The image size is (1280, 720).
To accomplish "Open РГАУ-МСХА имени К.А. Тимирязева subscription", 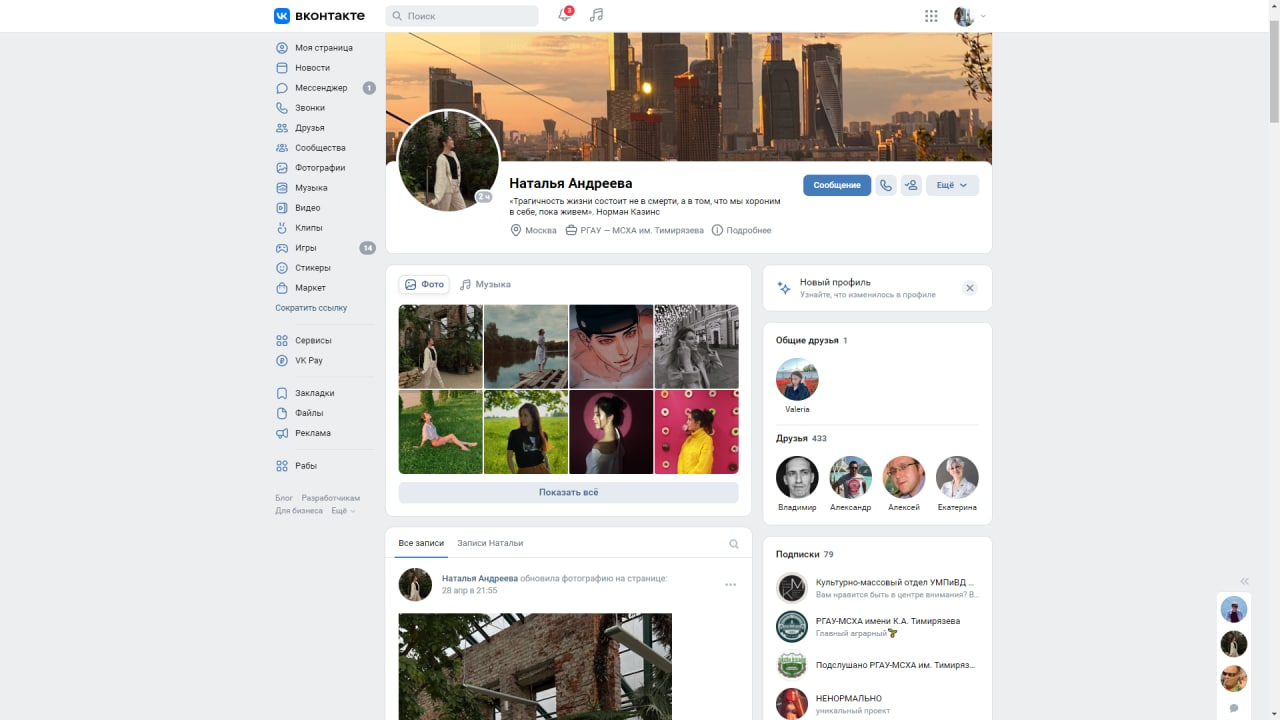I will click(x=877, y=627).
